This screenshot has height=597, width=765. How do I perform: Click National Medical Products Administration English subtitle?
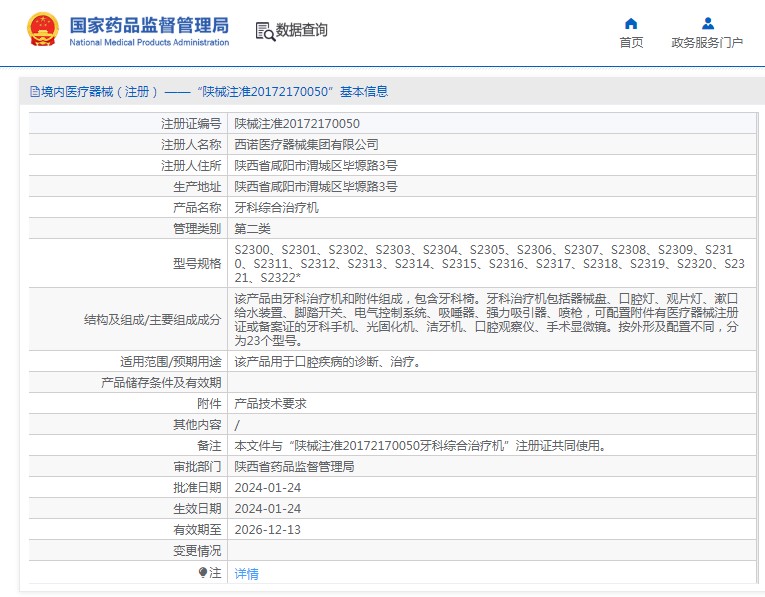(149, 42)
